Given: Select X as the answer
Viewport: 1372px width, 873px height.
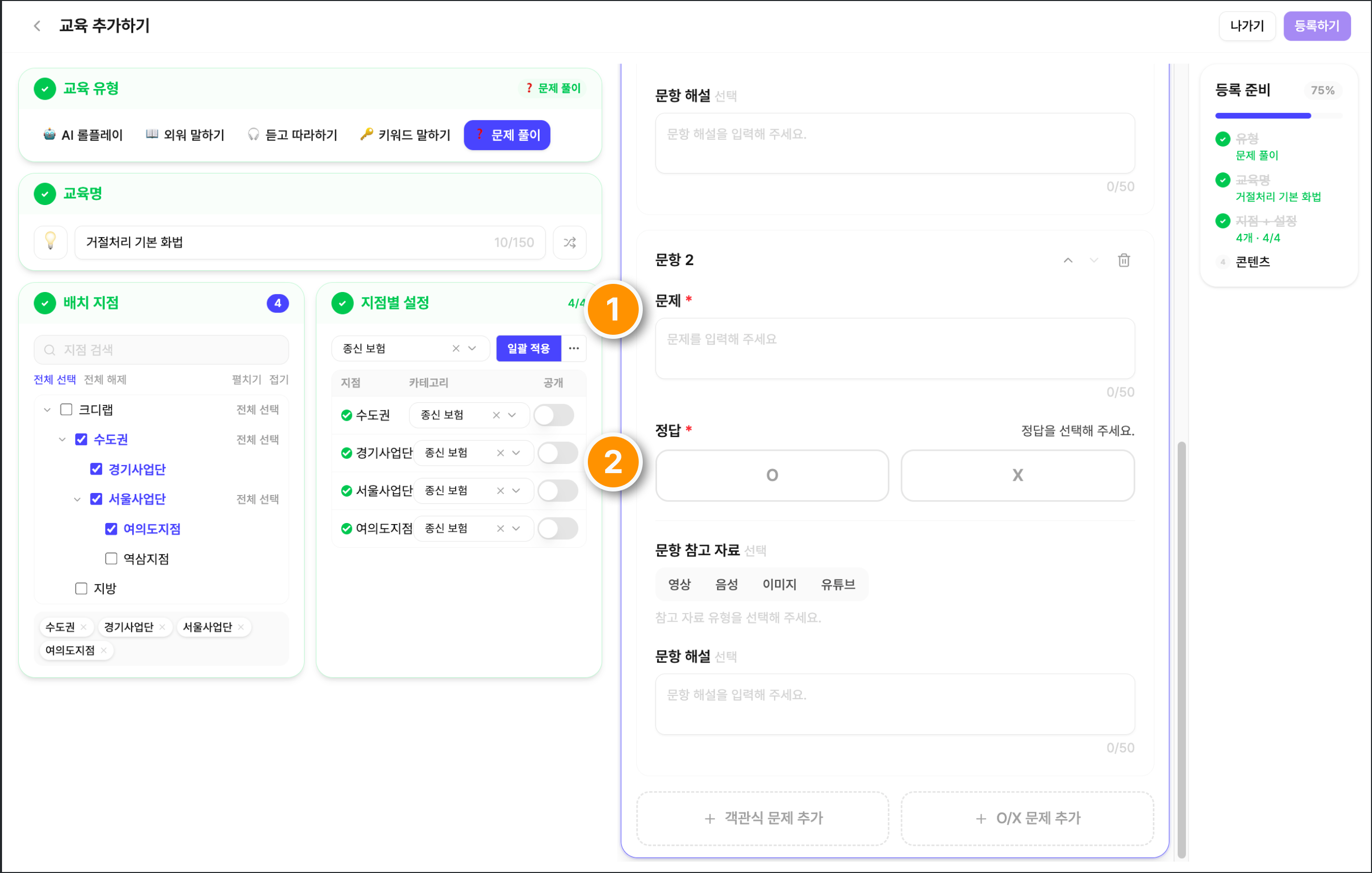Looking at the screenshot, I should [1018, 475].
